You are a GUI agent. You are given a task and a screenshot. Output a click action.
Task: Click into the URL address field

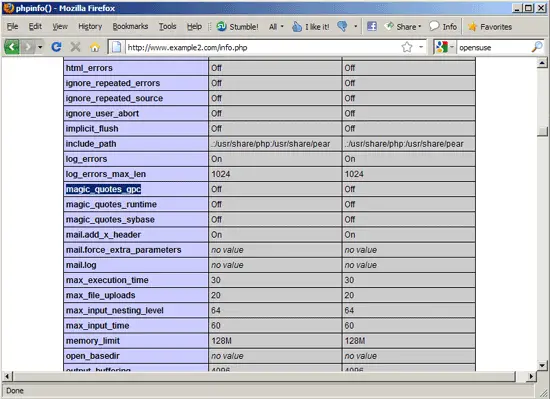pyautogui.click(x=262, y=47)
